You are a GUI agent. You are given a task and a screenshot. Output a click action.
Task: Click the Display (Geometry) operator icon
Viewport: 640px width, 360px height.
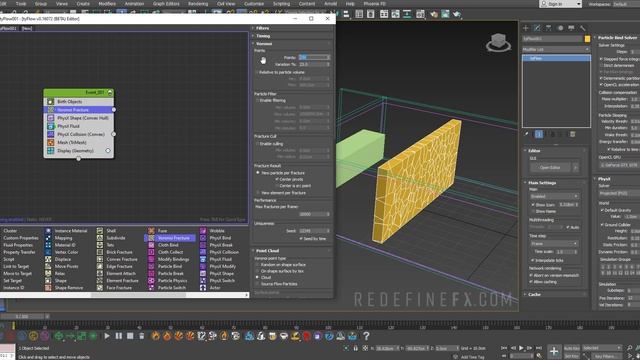[51, 151]
